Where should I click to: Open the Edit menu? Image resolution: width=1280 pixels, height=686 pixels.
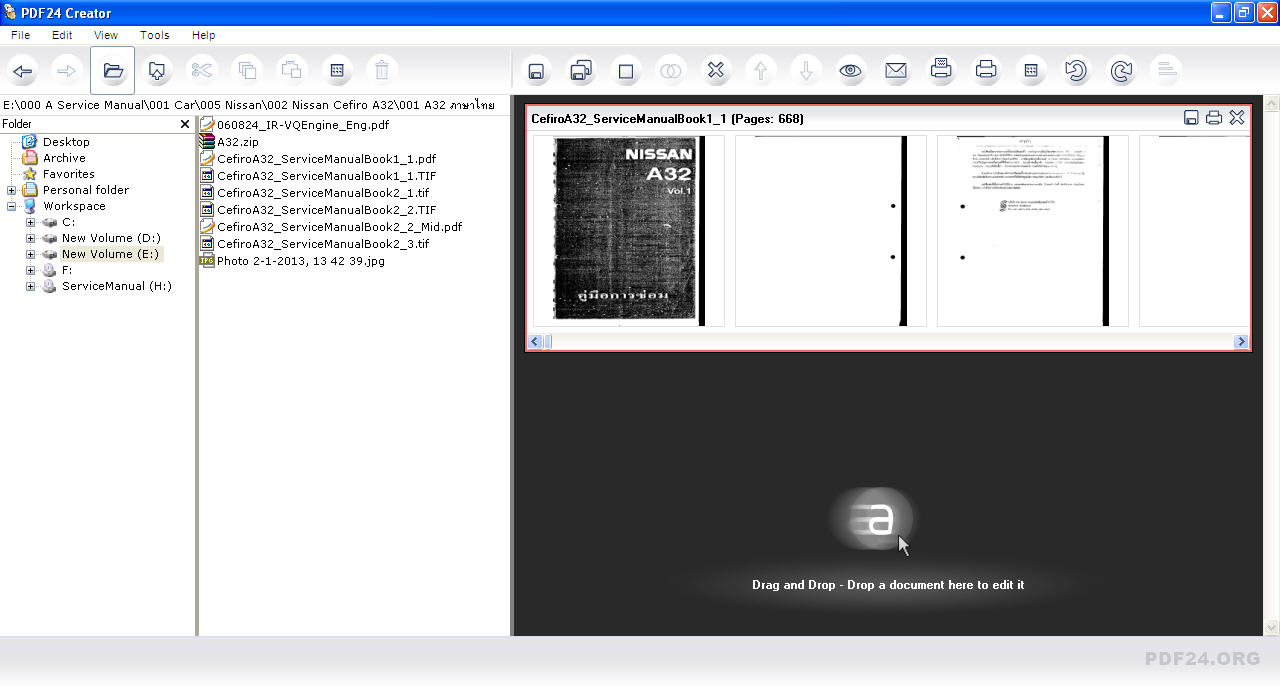click(x=62, y=35)
